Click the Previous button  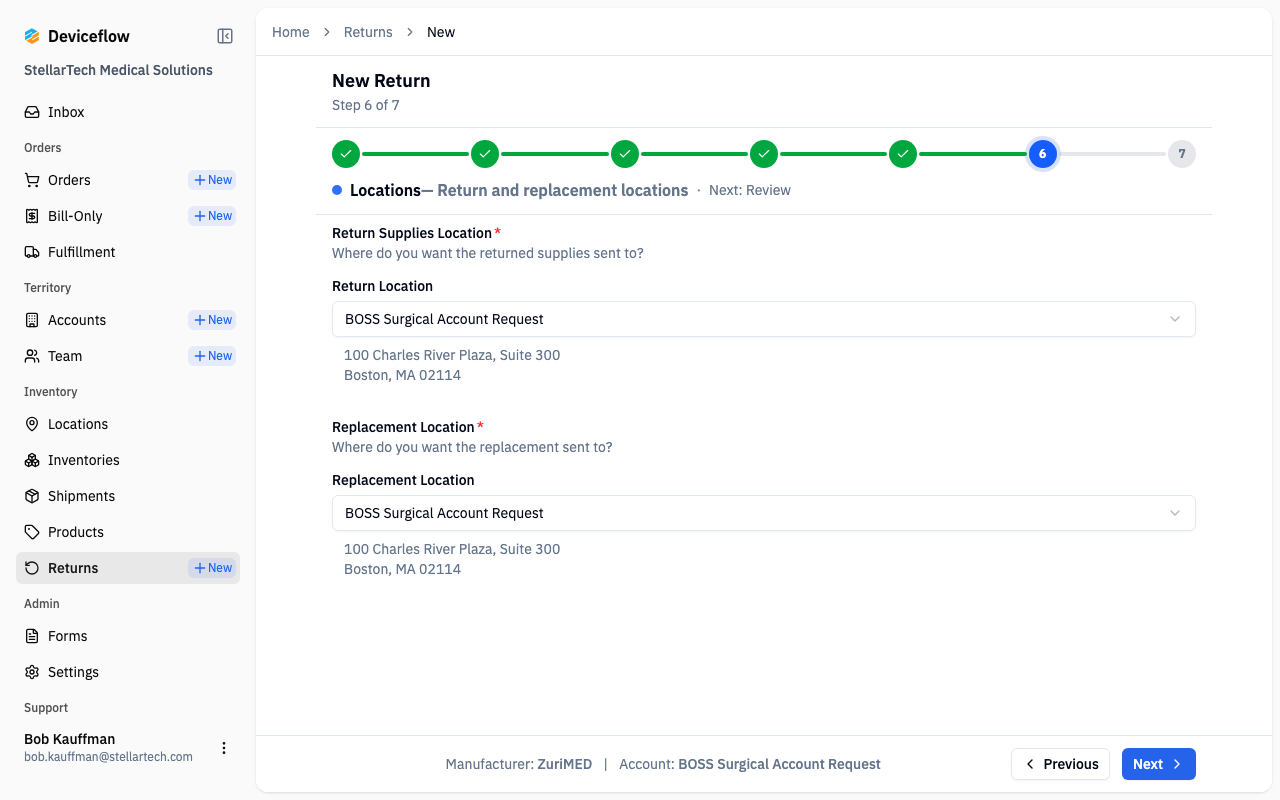click(1060, 764)
